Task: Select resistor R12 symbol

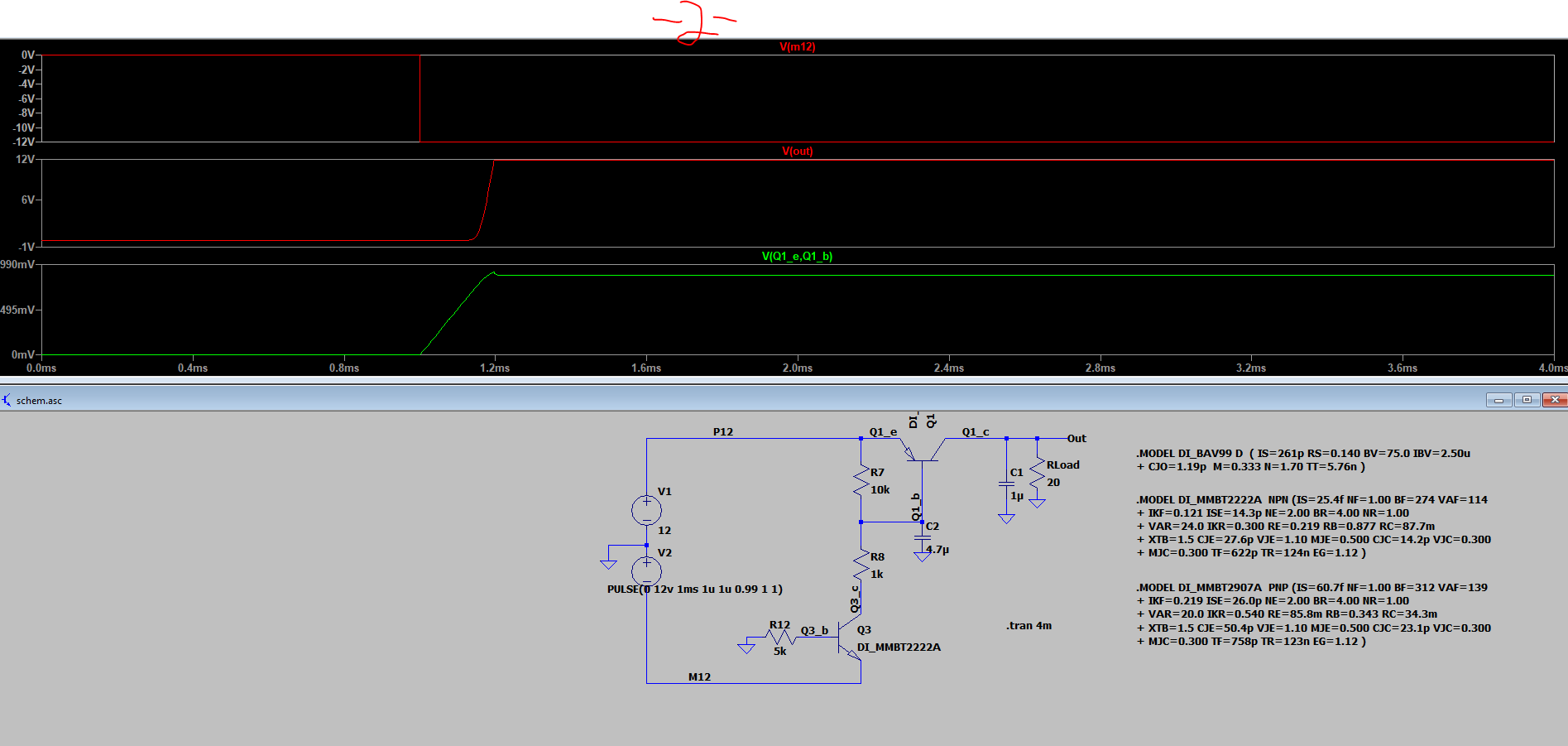Action: click(779, 637)
